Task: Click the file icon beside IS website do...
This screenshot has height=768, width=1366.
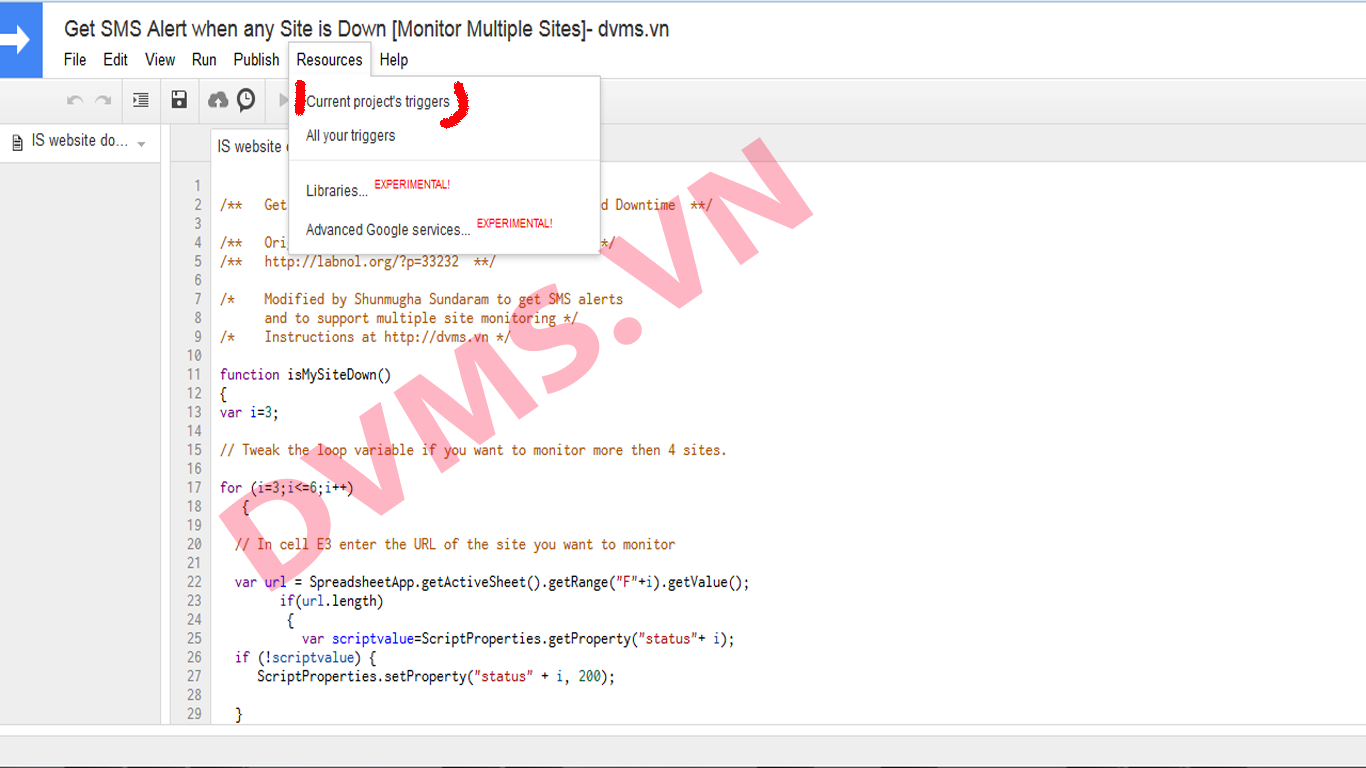Action: [x=17, y=142]
